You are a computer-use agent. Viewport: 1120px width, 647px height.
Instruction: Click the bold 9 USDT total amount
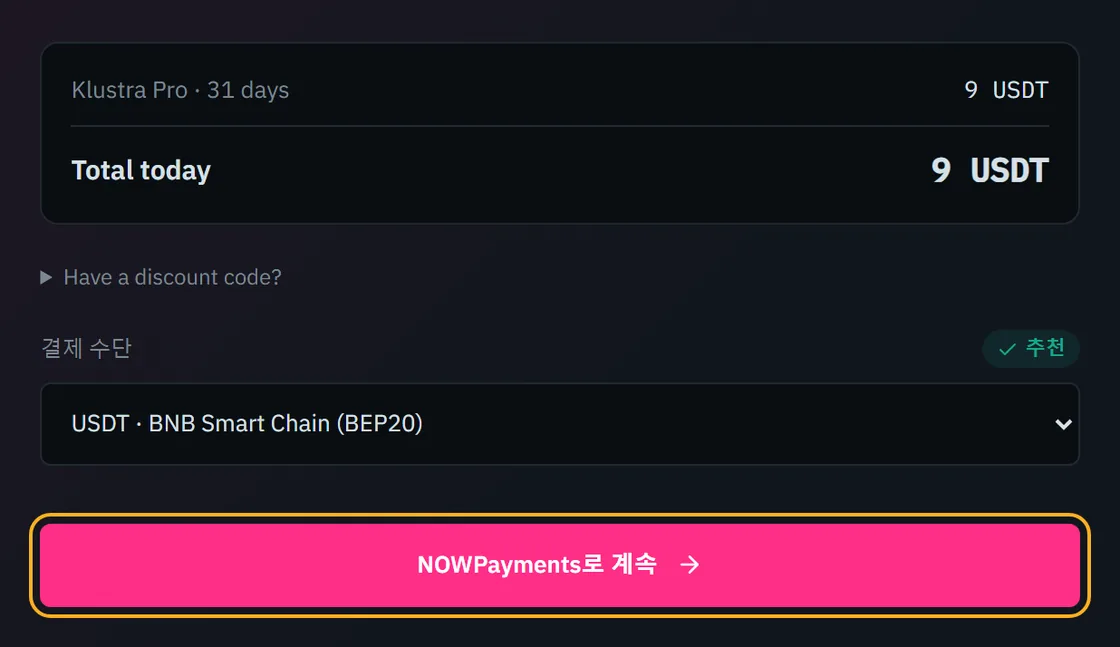click(x=990, y=171)
